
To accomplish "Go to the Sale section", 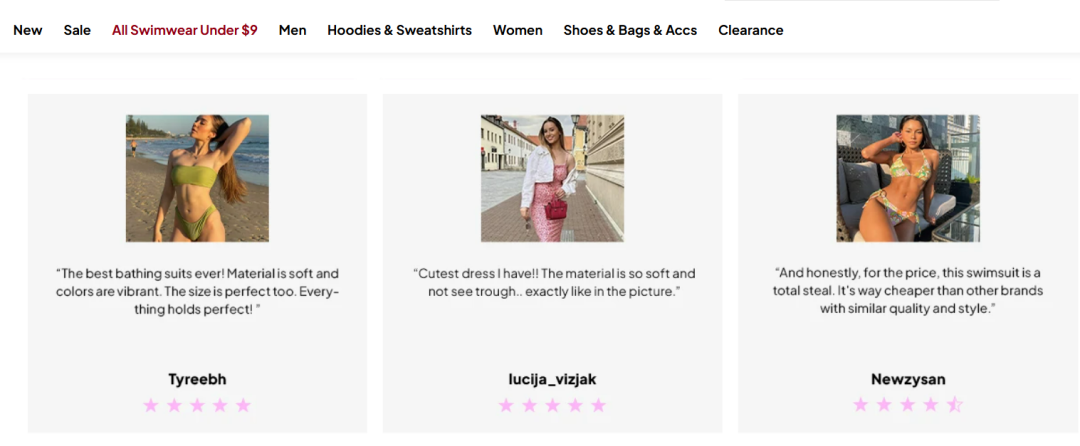I will (x=77, y=30).
